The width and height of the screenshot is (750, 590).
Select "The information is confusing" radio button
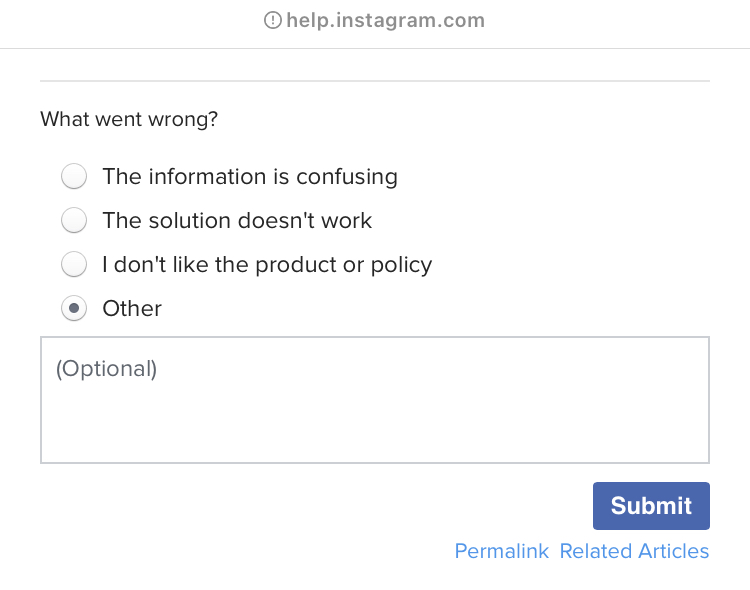[x=74, y=177]
